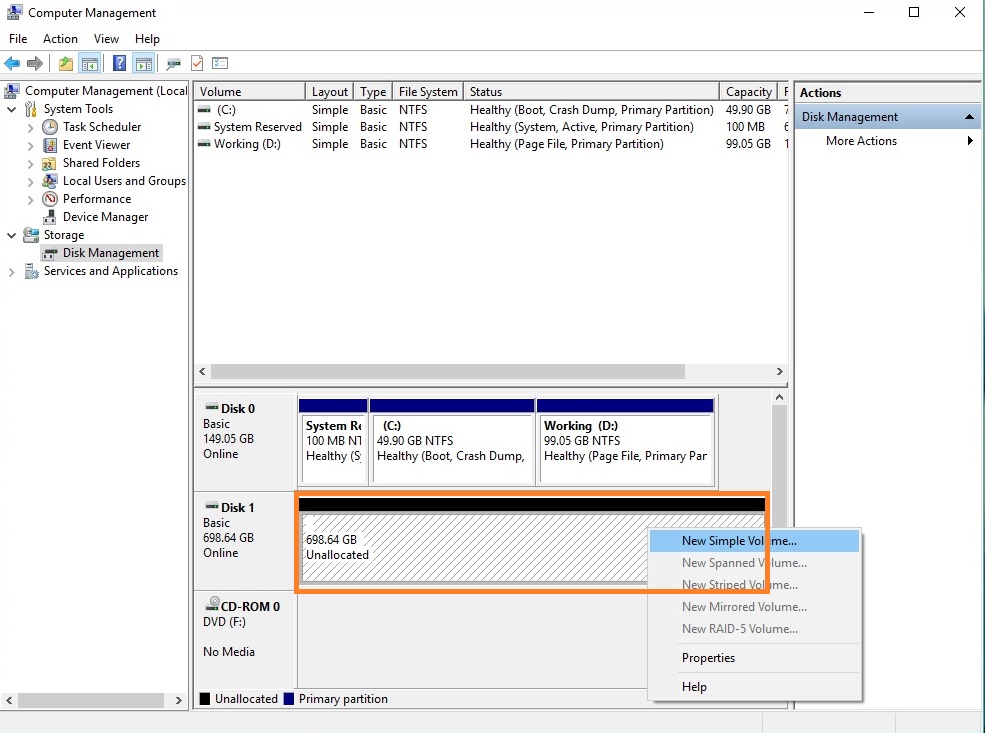This screenshot has height=733, width=985.
Task: Expand the Task Scheduler node
Action: pyautogui.click(x=31, y=128)
